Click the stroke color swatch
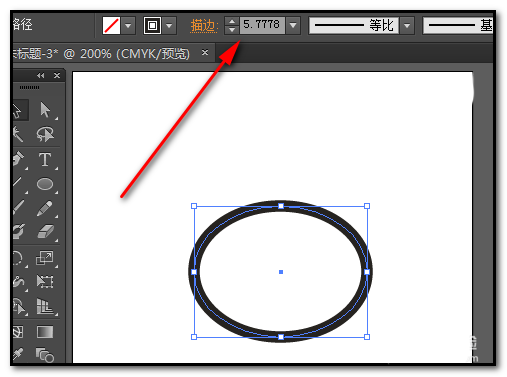Image resolution: width=507 pixels, height=377 pixels. point(152,25)
